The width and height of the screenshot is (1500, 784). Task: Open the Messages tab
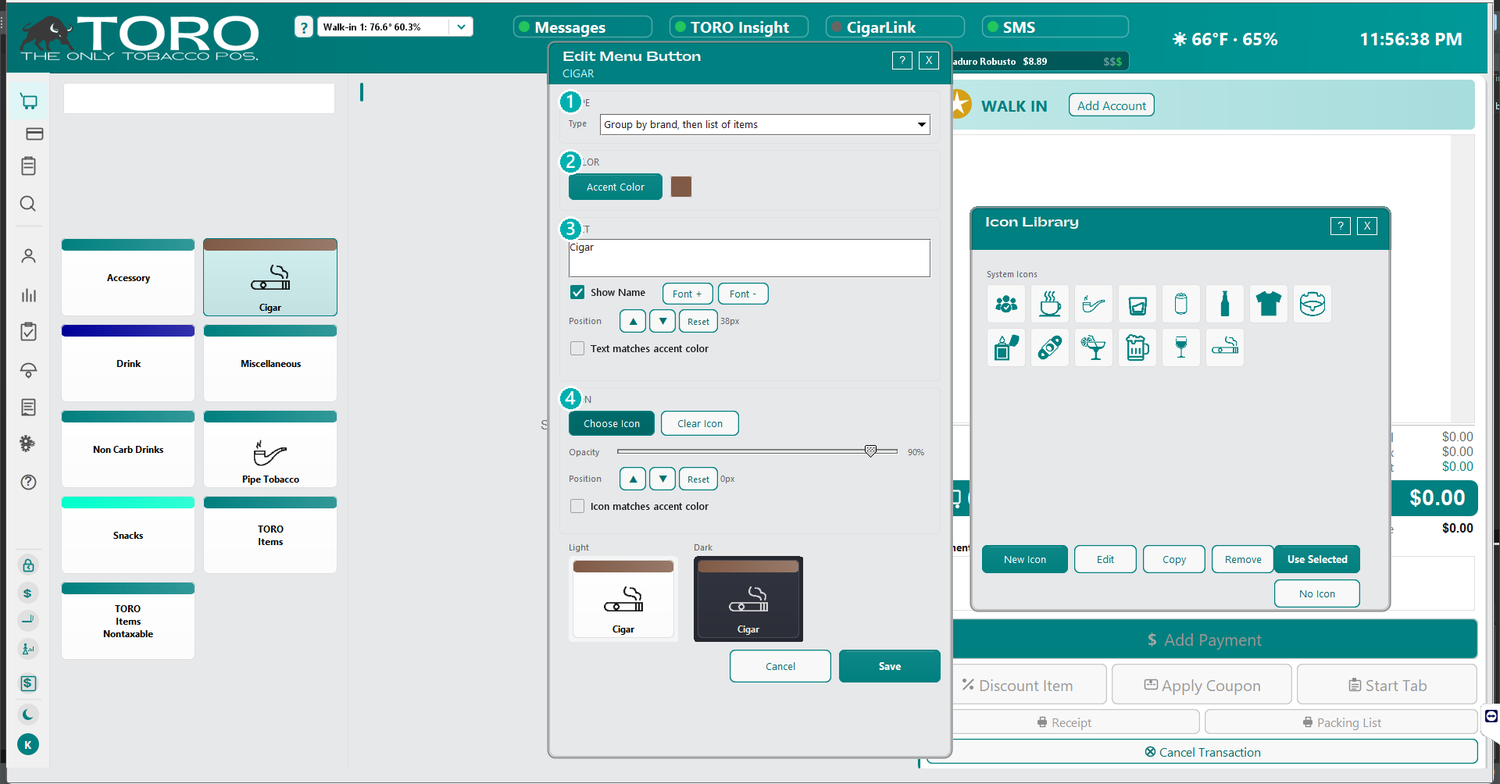pos(583,28)
